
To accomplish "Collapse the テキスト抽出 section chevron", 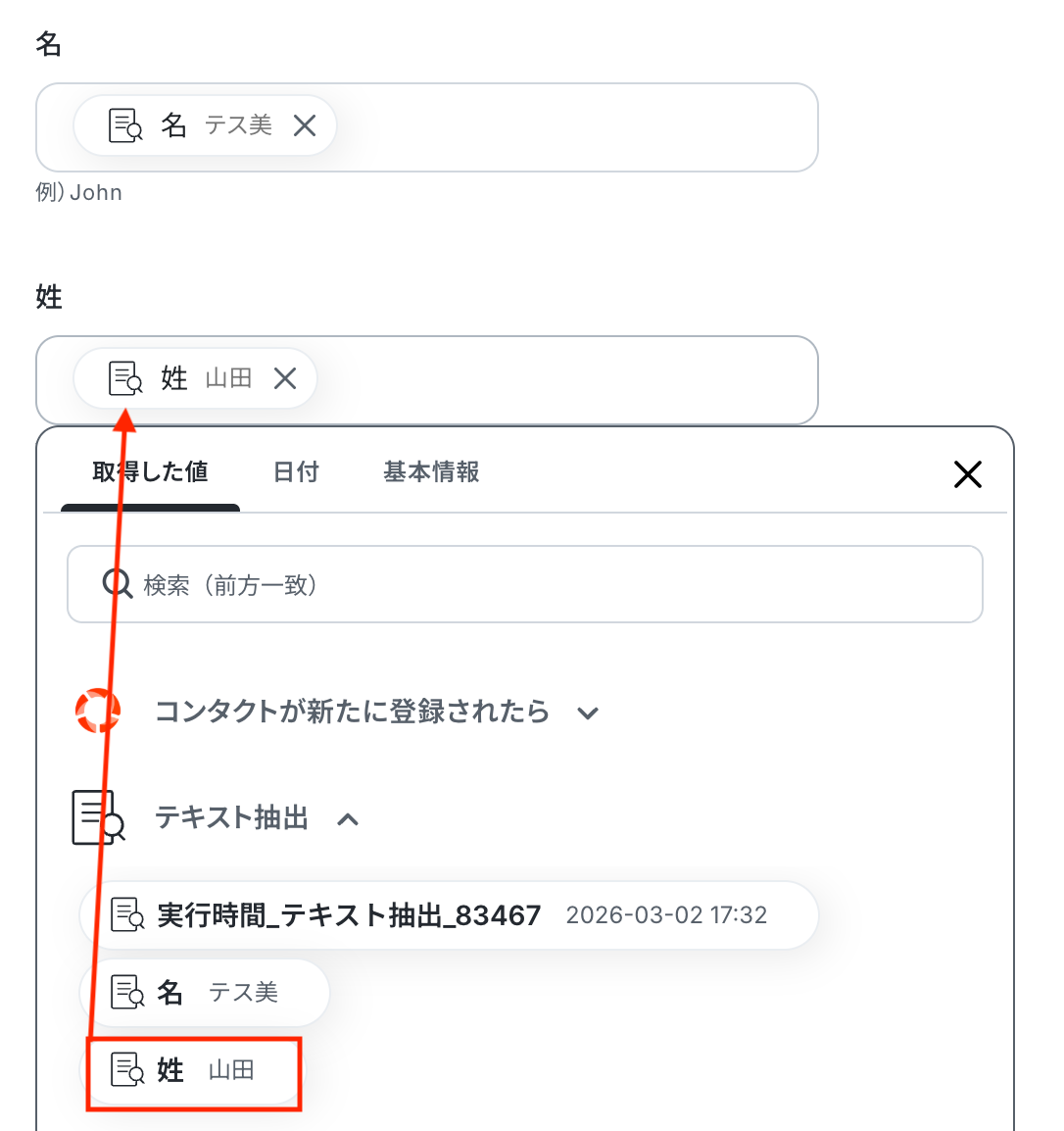I will (x=348, y=819).
